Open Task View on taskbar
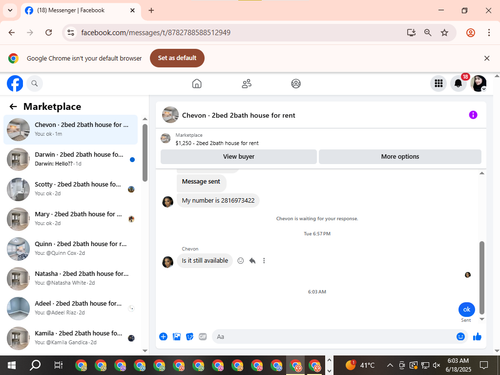 click(x=58, y=365)
